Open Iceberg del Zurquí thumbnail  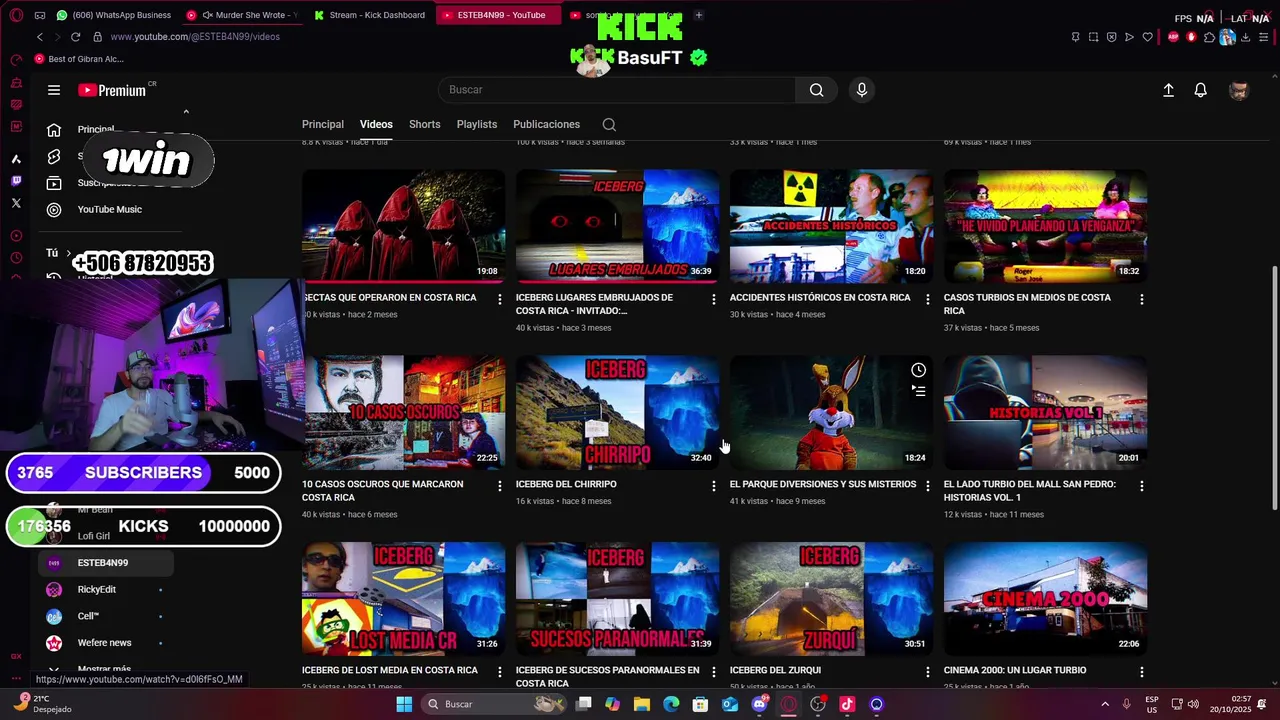point(831,599)
